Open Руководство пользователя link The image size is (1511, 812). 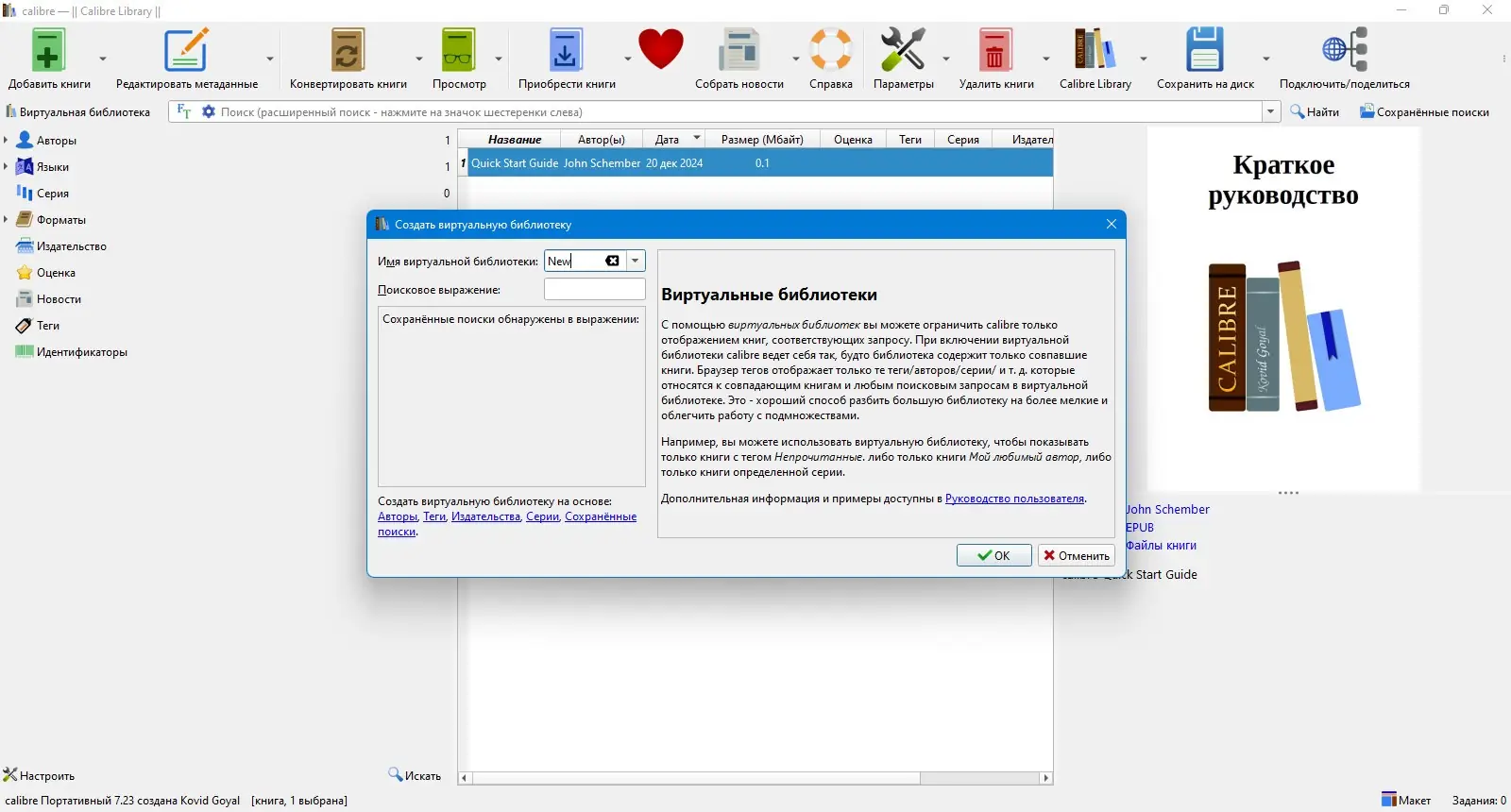[x=1015, y=499]
